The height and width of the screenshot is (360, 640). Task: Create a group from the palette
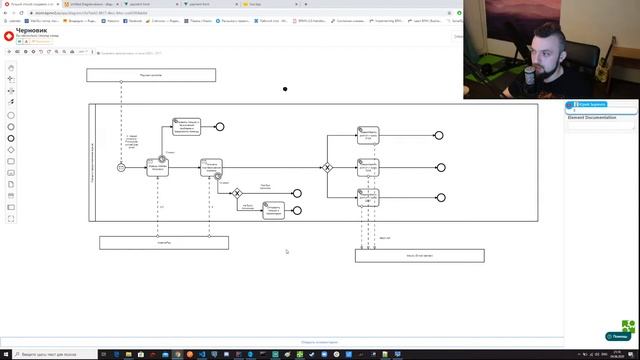coord(11,219)
